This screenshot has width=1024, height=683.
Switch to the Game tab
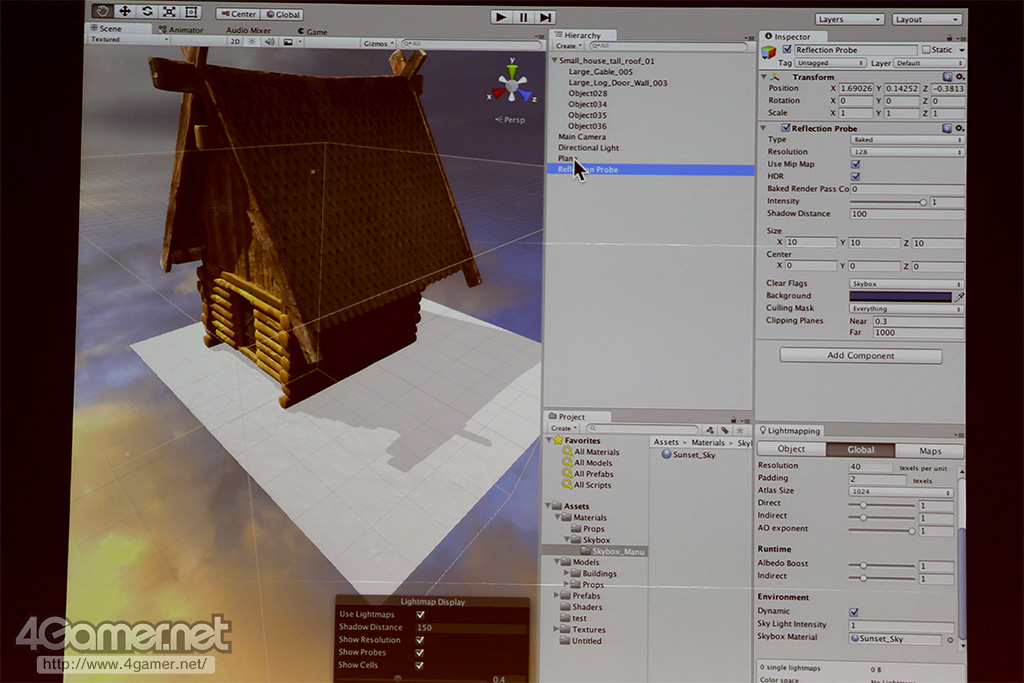(x=313, y=31)
